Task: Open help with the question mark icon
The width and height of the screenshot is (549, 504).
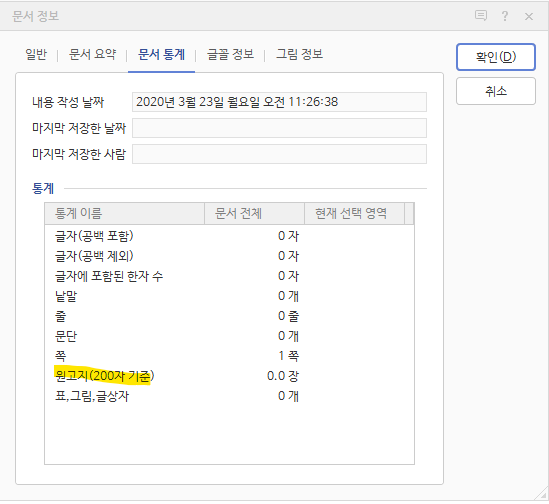Action: [505, 16]
